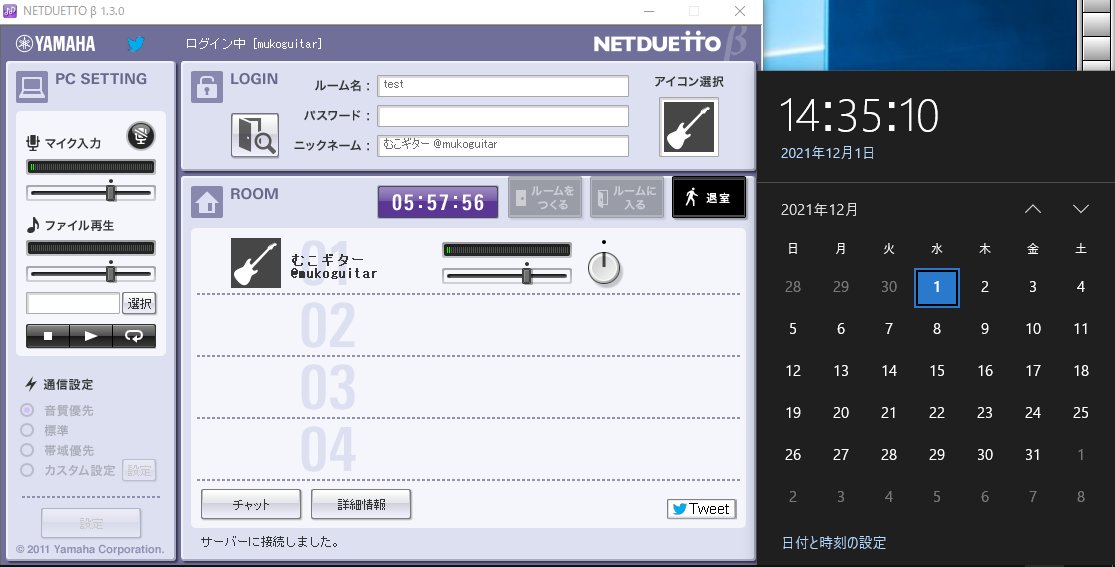The width and height of the screenshot is (1115, 567).
Task: Go to next month in calendar
Action: click(1081, 209)
